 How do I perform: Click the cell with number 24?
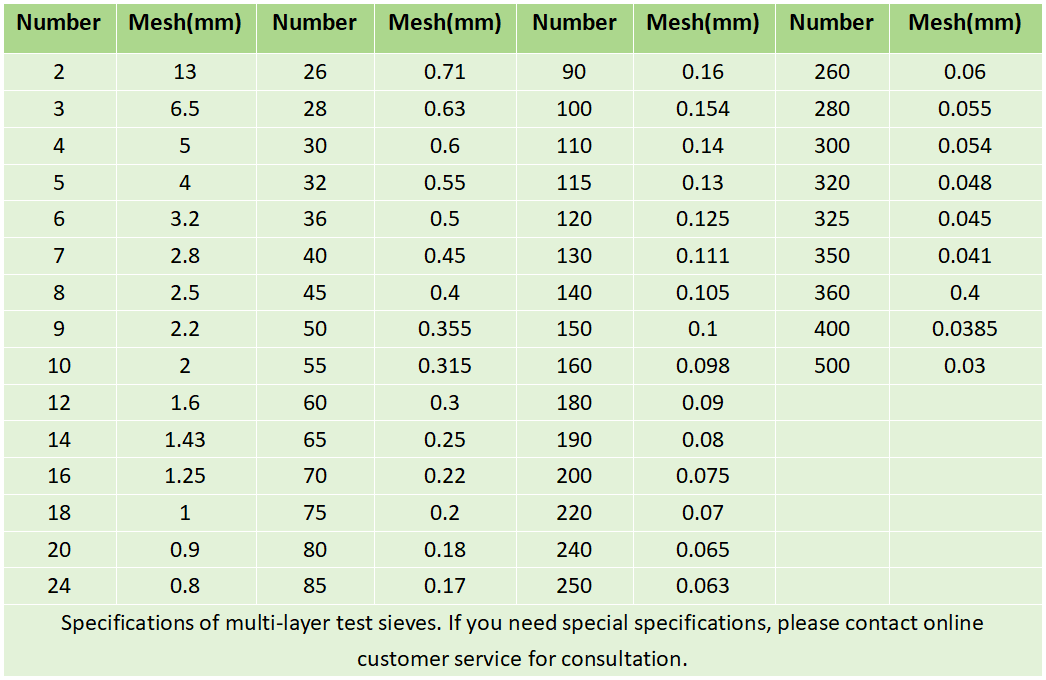pyautogui.click(x=59, y=586)
